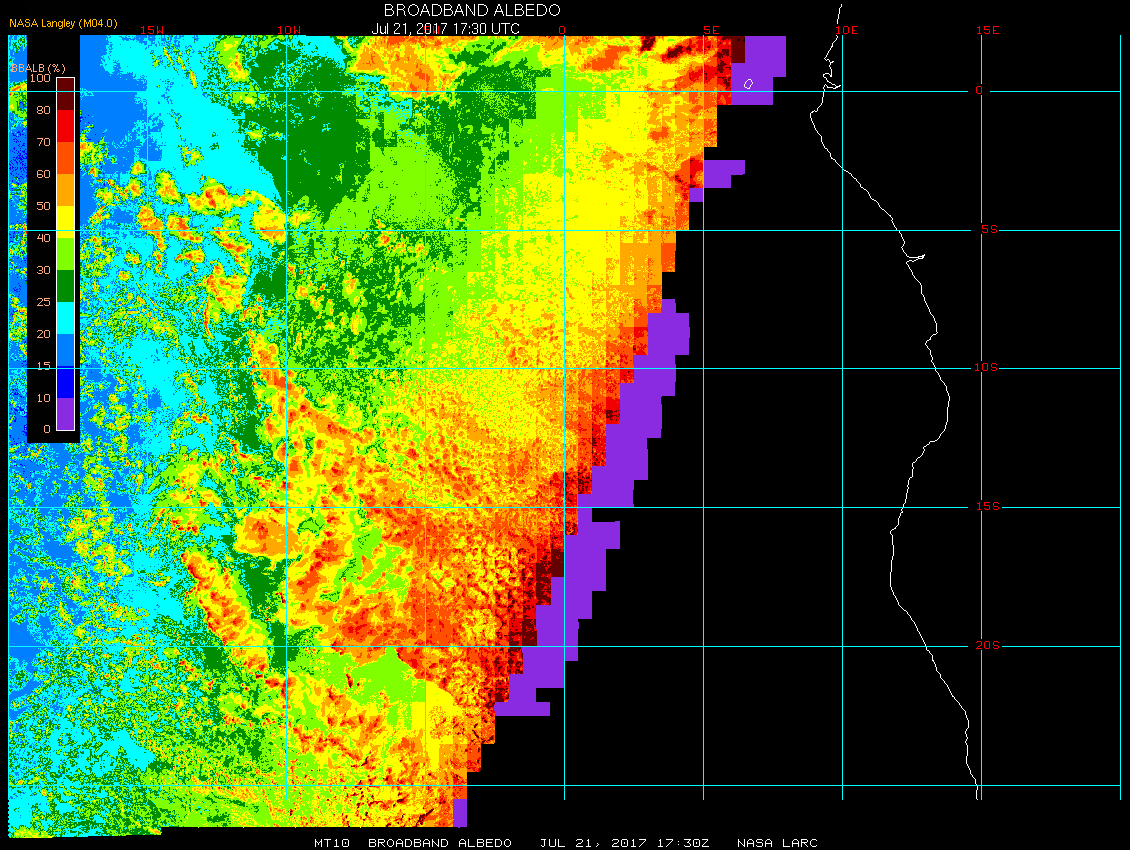This screenshot has height=850, width=1130.
Task: Click the 30 value on the legend scale
Action: (43, 270)
